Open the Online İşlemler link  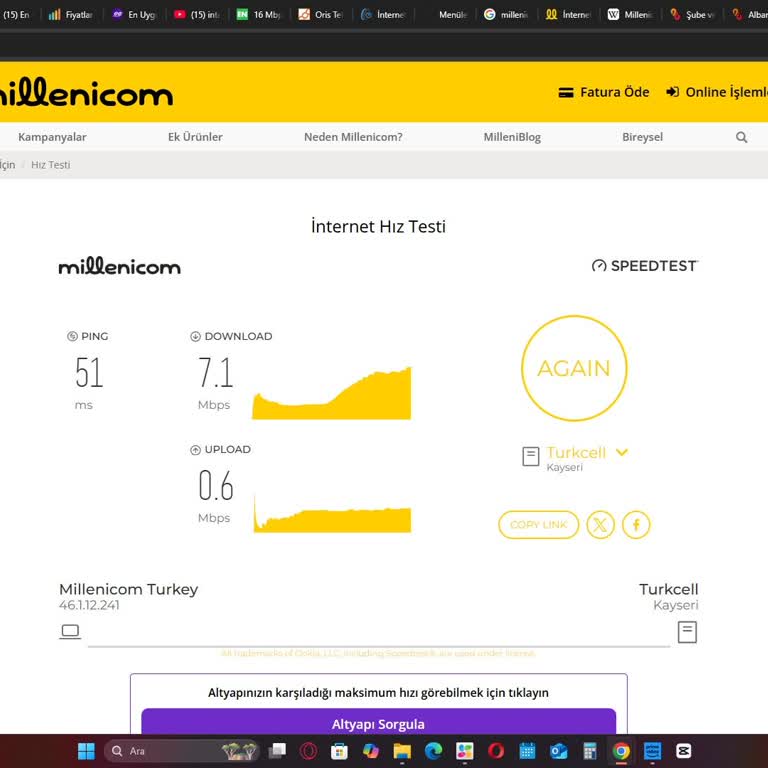(x=717, y=92)
